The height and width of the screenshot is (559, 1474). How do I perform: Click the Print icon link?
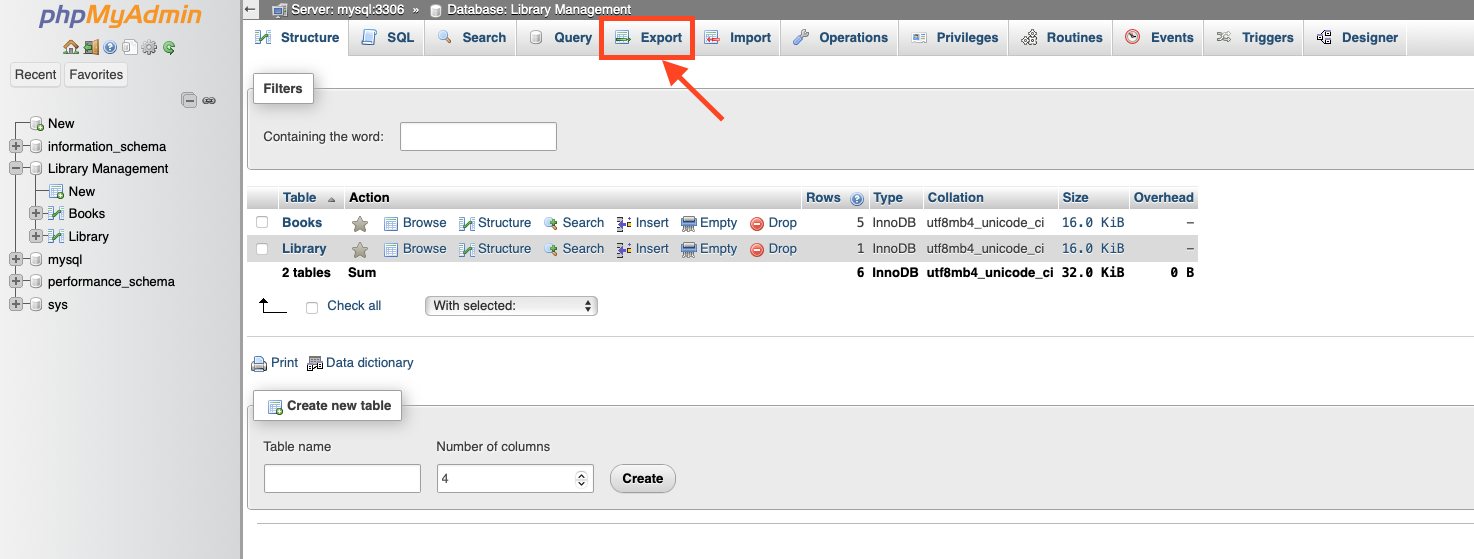(274, 363)
